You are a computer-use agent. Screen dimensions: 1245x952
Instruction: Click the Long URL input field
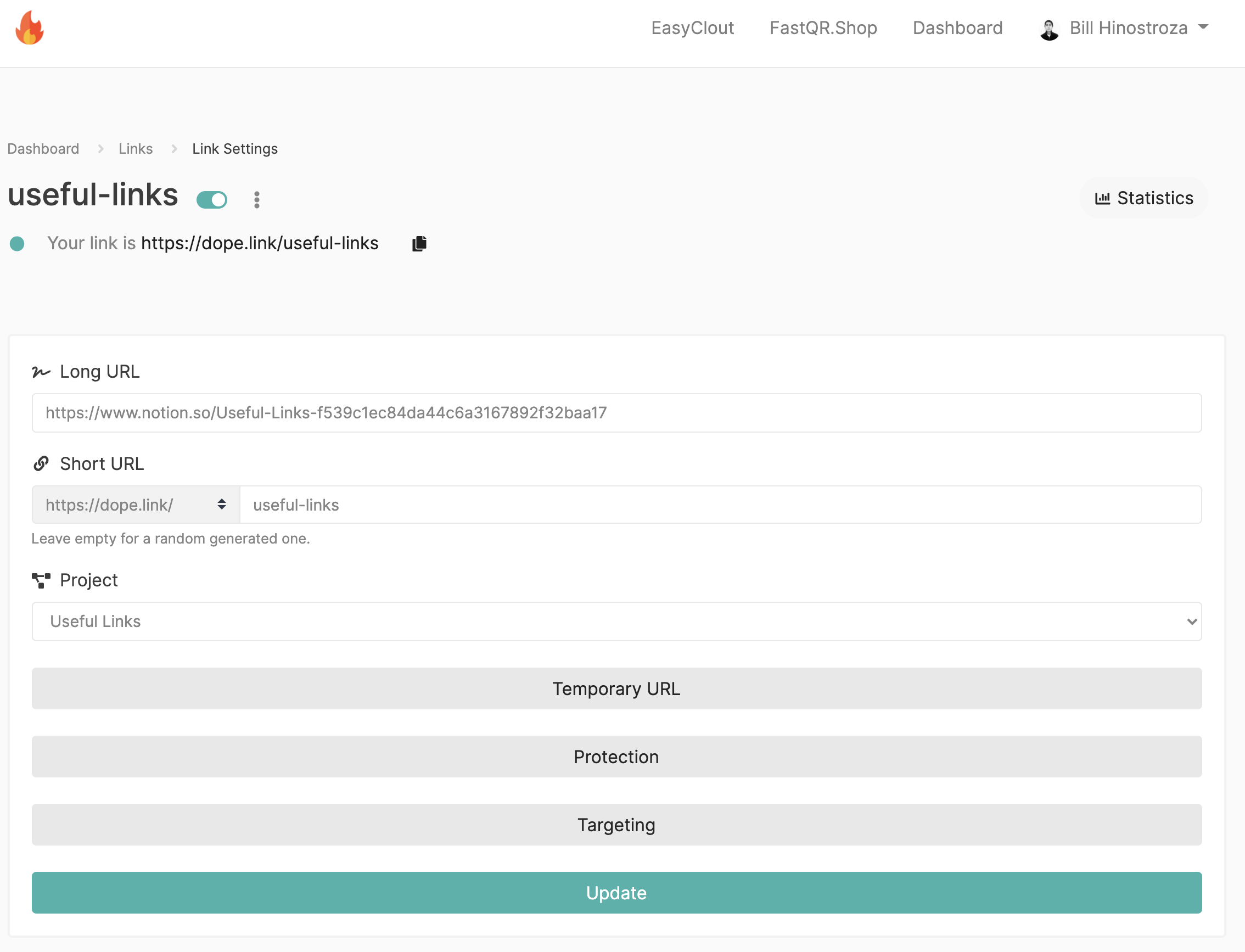pos(616,412)
